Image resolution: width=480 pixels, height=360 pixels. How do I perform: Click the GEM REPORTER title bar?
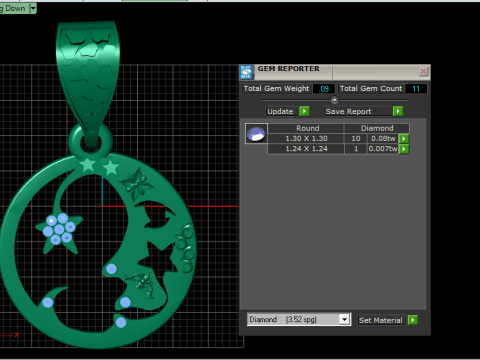pos(335,72)
